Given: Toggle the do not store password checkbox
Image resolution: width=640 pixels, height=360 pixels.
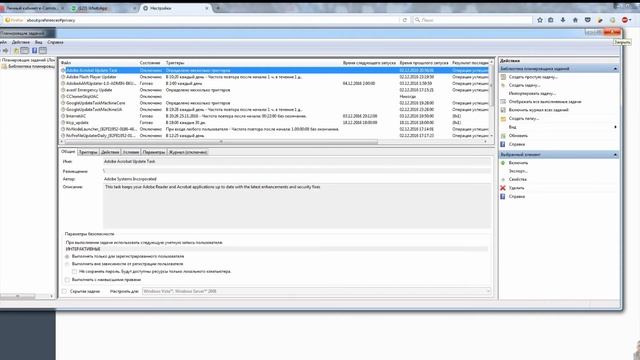Looking at the screenshot, I should [74, 271].
